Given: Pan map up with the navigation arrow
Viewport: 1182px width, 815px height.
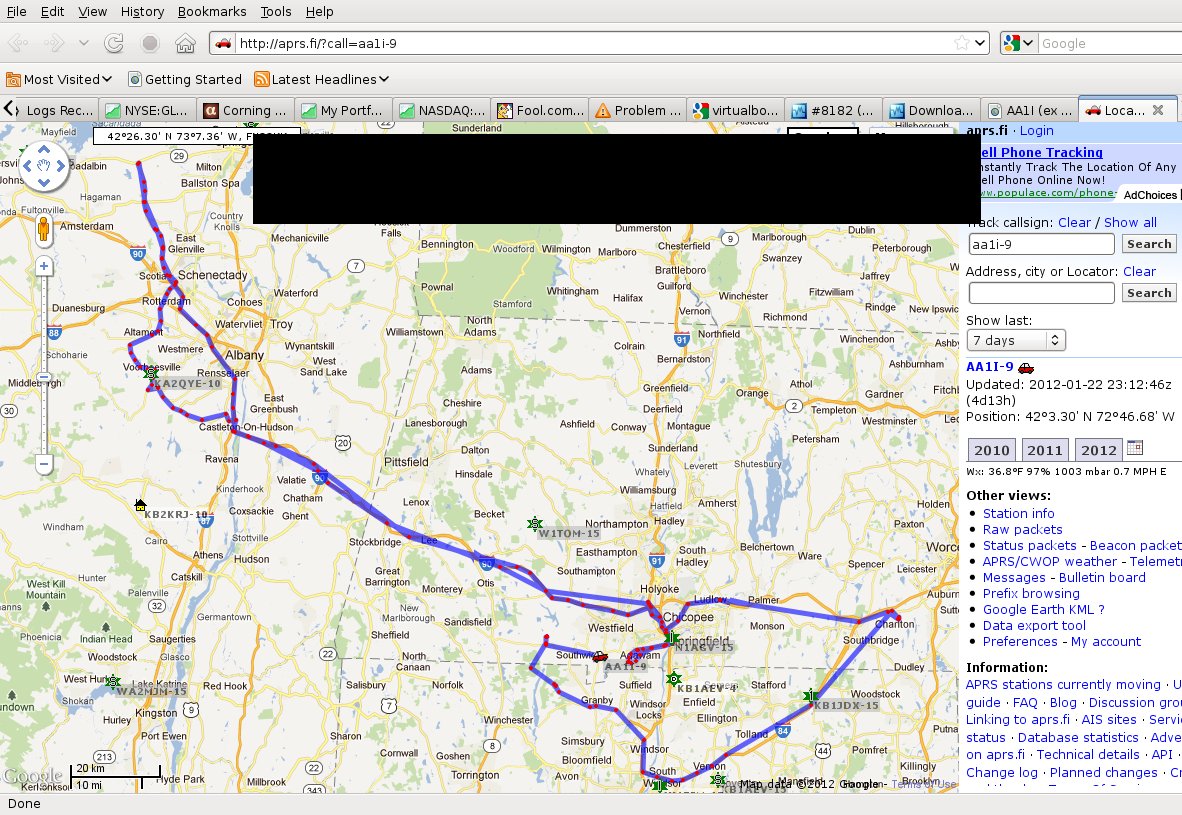Looking at the screenshot, I should point(43,151).
